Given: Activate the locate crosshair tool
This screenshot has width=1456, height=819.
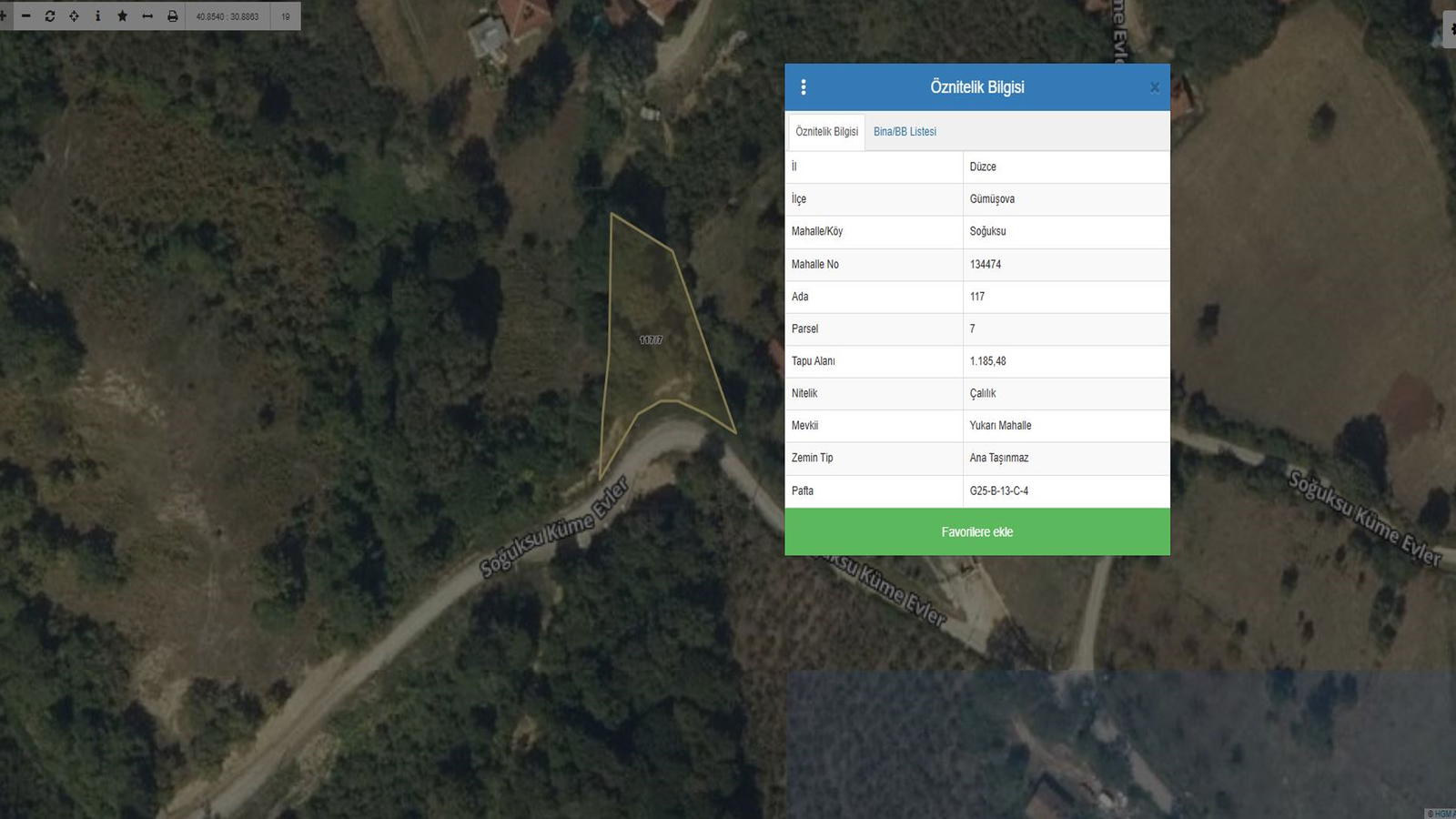Looking at the screenshot, I should point(74,16).
